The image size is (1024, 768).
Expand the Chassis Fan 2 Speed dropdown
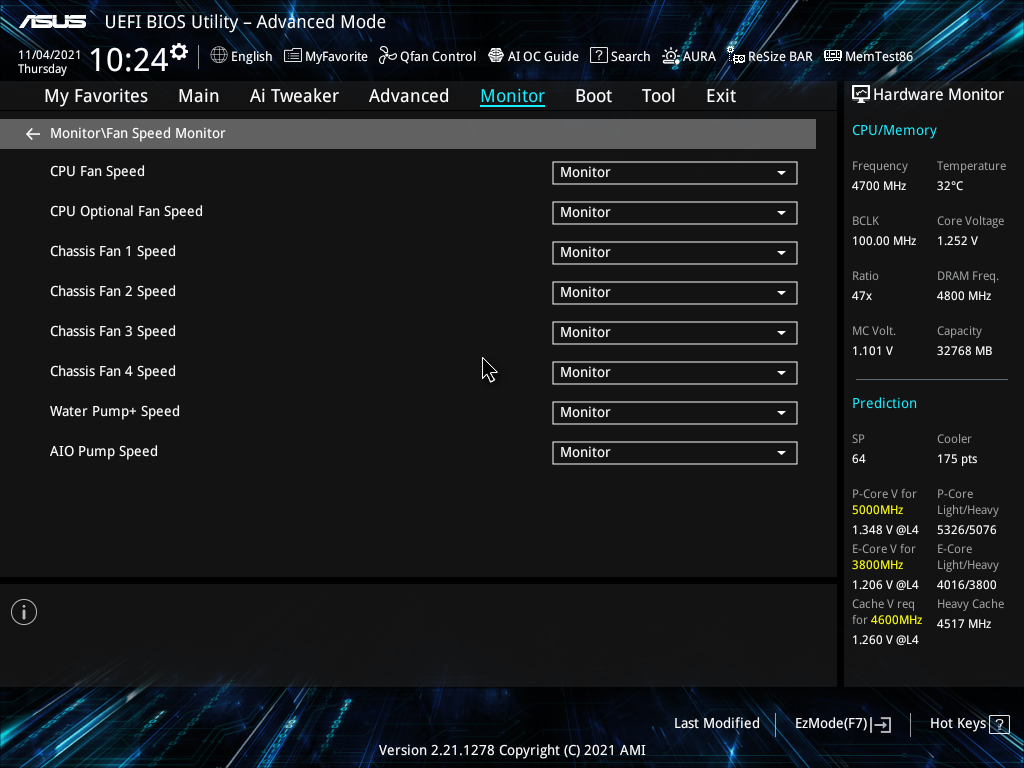[x=675, y=293]
